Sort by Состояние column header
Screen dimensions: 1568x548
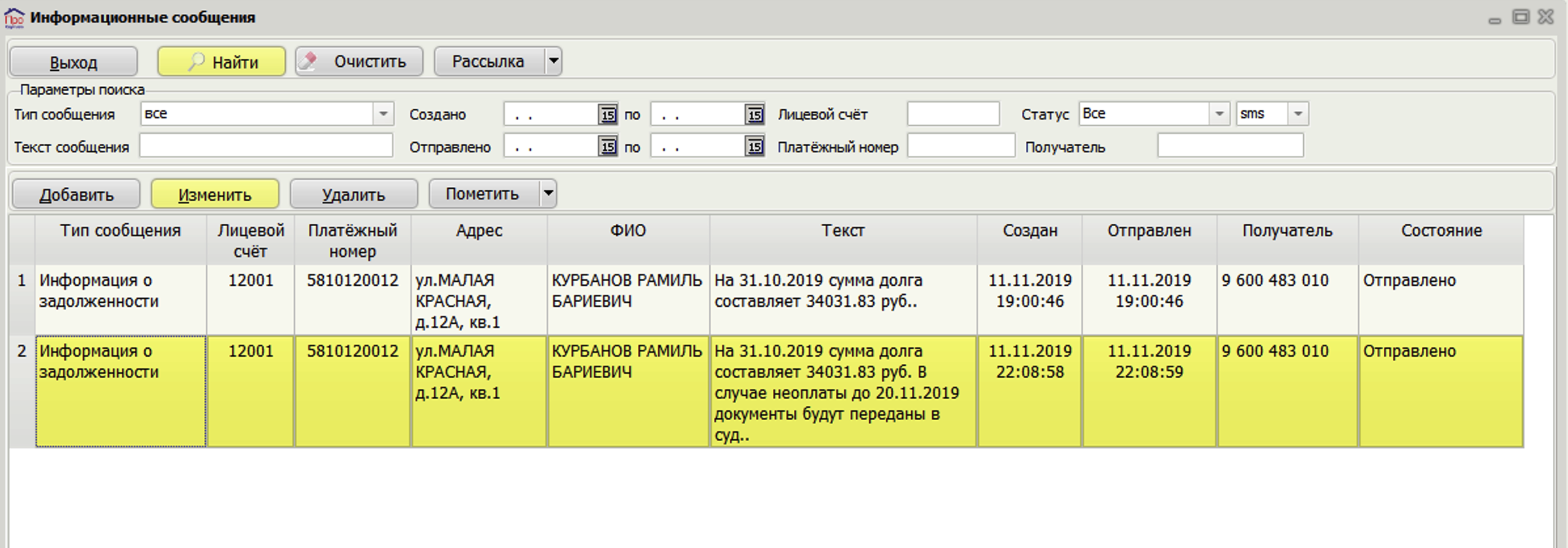click(1441, 240)
